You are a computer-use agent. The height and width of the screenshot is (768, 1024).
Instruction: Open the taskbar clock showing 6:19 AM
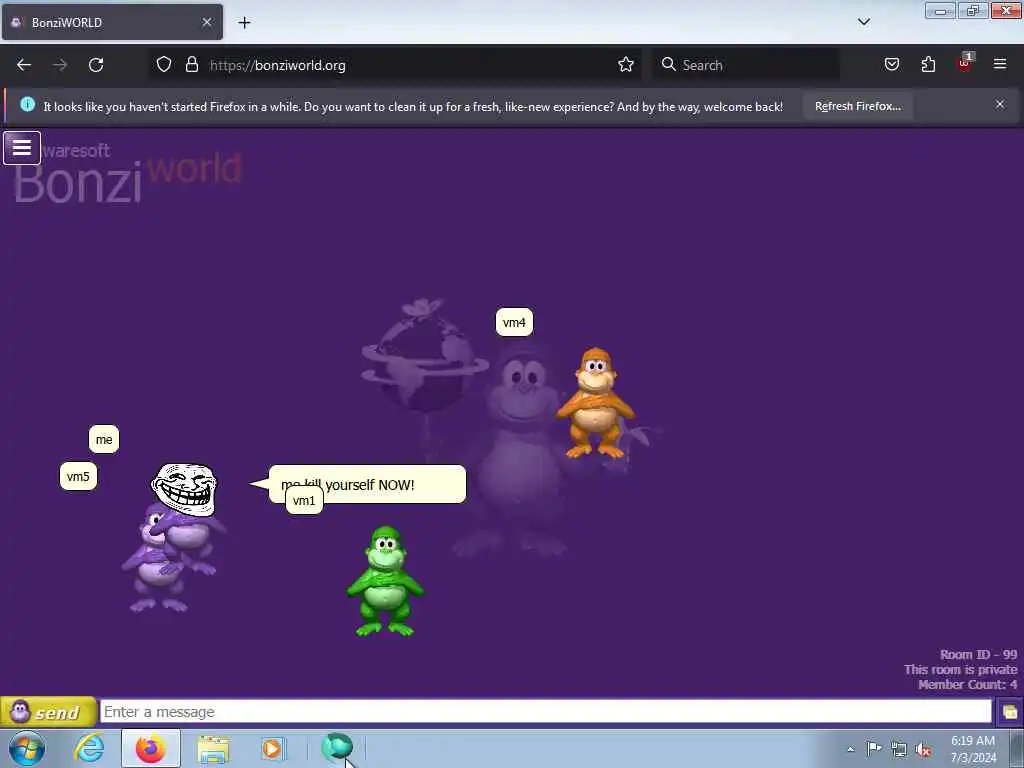(973, 749)
